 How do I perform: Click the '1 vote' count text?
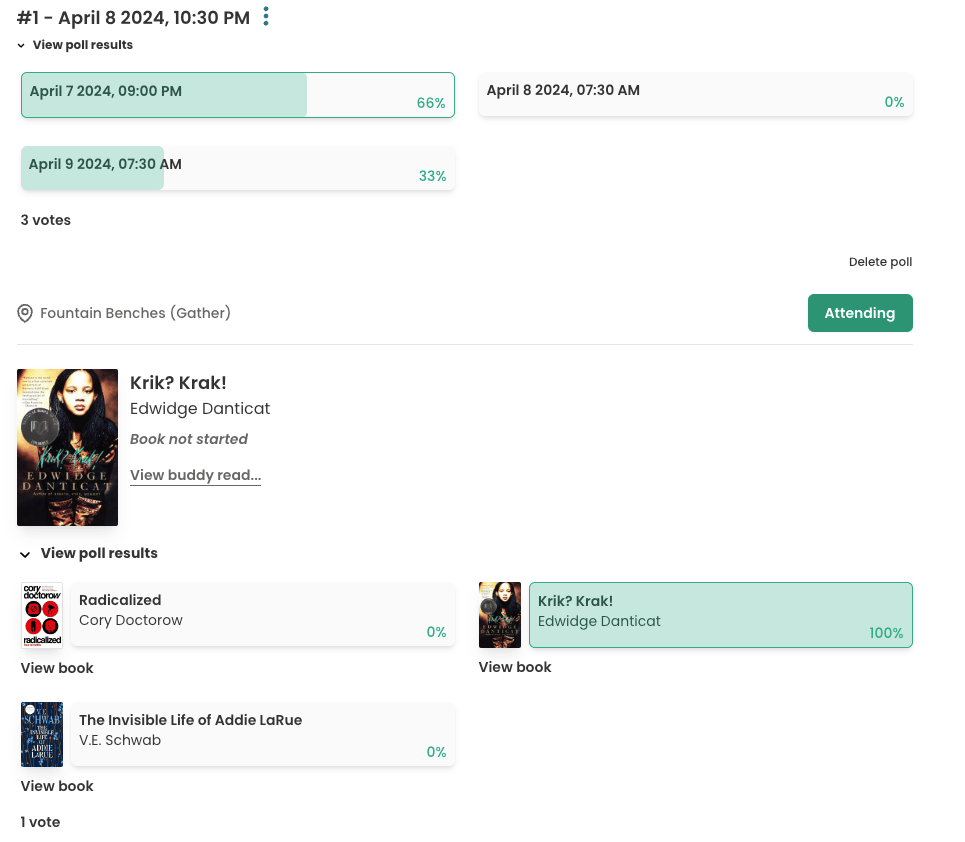click(40, 822)
